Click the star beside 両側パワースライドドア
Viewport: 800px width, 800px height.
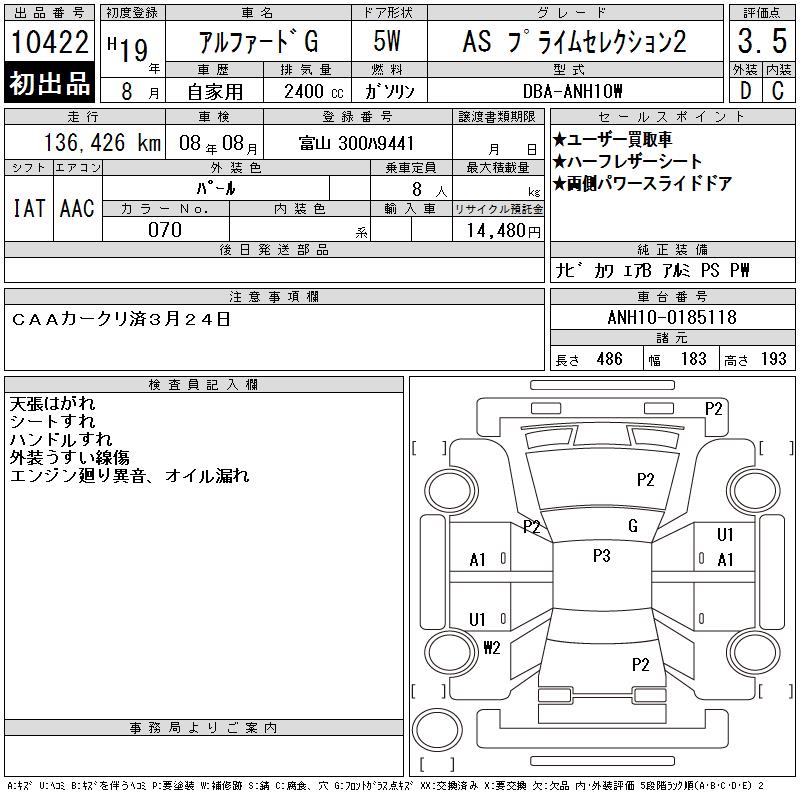click(x=559, y=183)
